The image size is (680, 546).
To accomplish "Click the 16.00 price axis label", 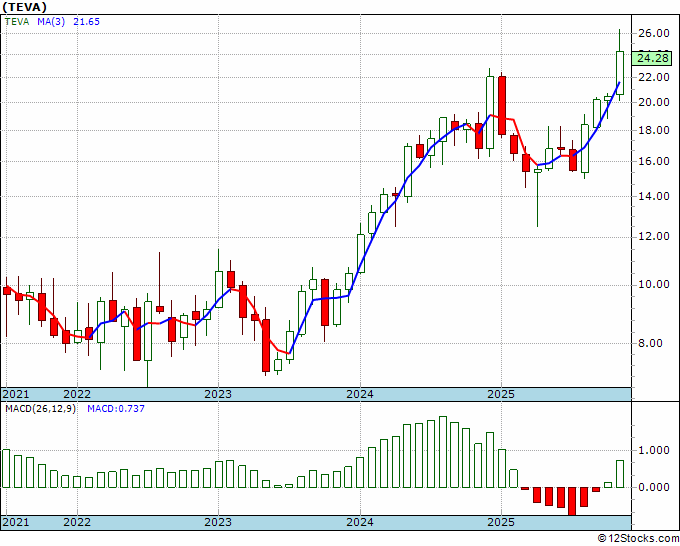I will (653, 161).
